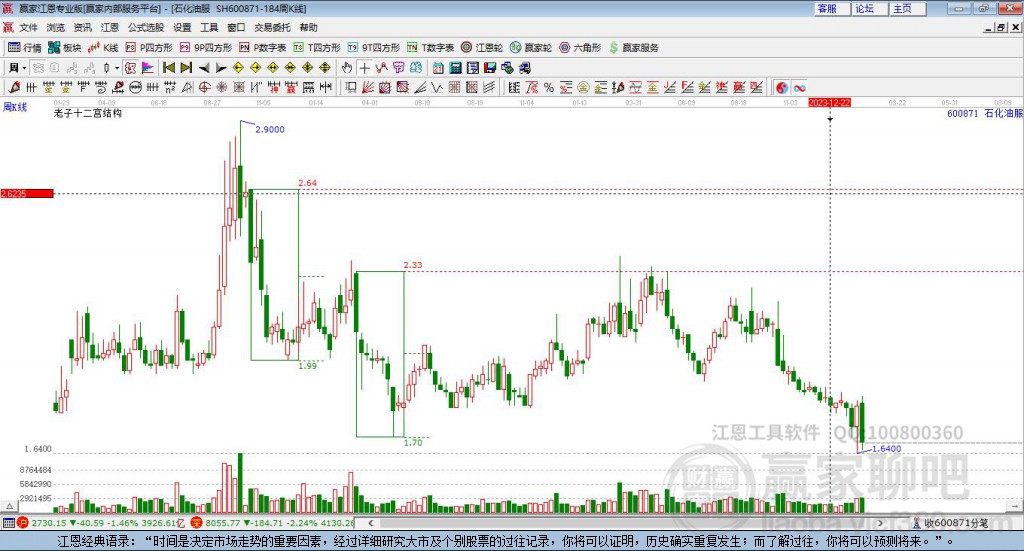Open the 9P四方形 tool
Screen dimensions: 1024x551
coord(206,48)
